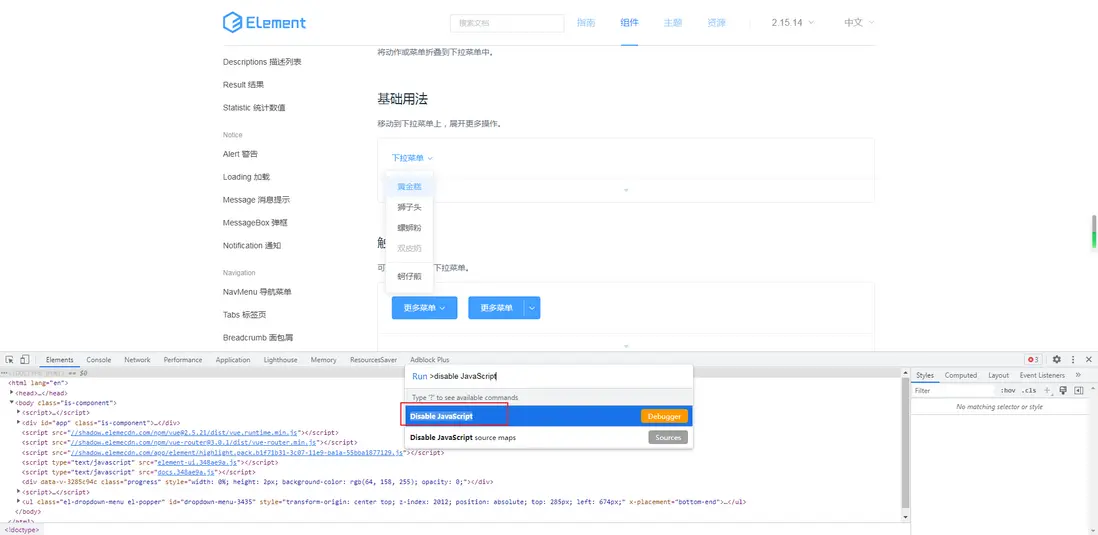Select Disable JavaScript source maps command
This screenshot has width=1098, height=535.
(548, 438)
